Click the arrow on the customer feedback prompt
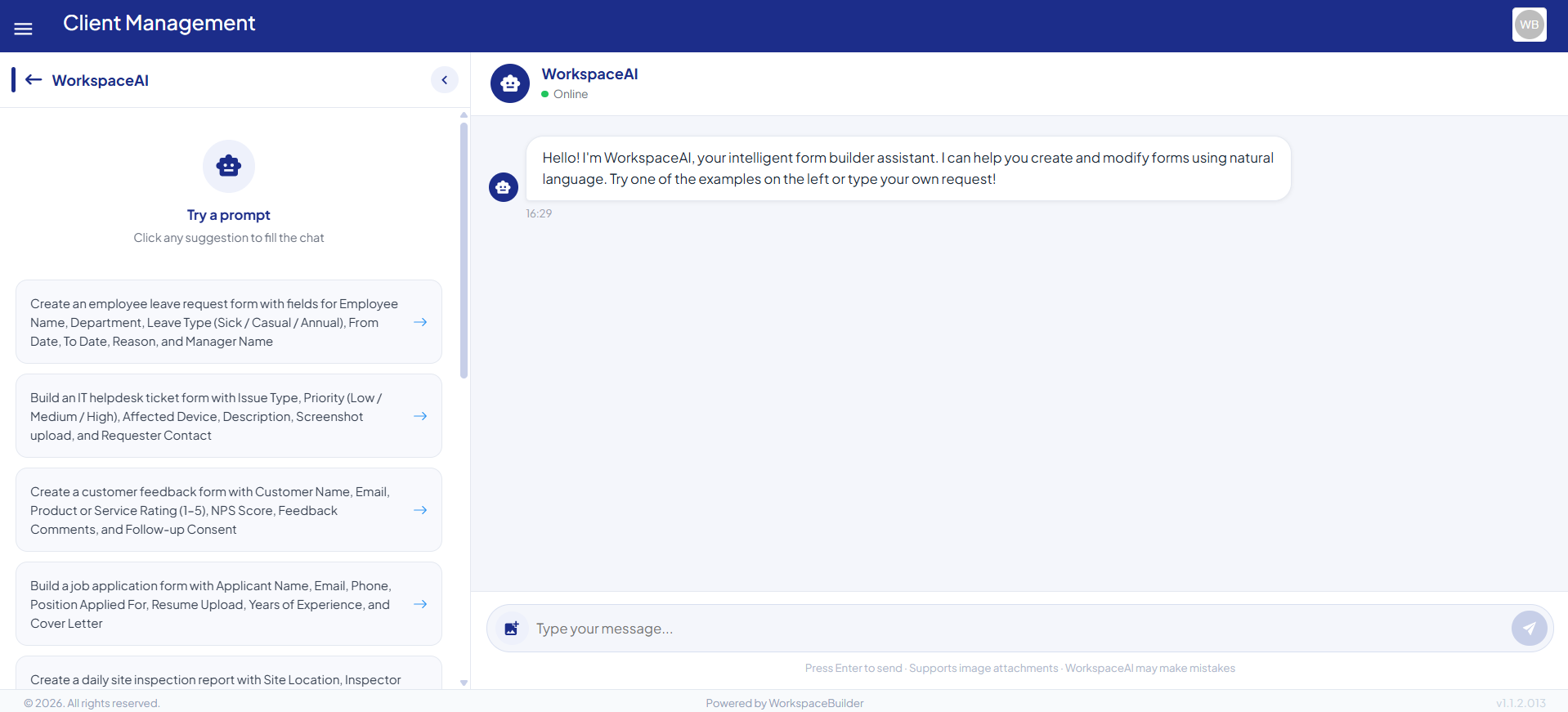Screen dimensions: 1568x712 click(x=420, y=510)
